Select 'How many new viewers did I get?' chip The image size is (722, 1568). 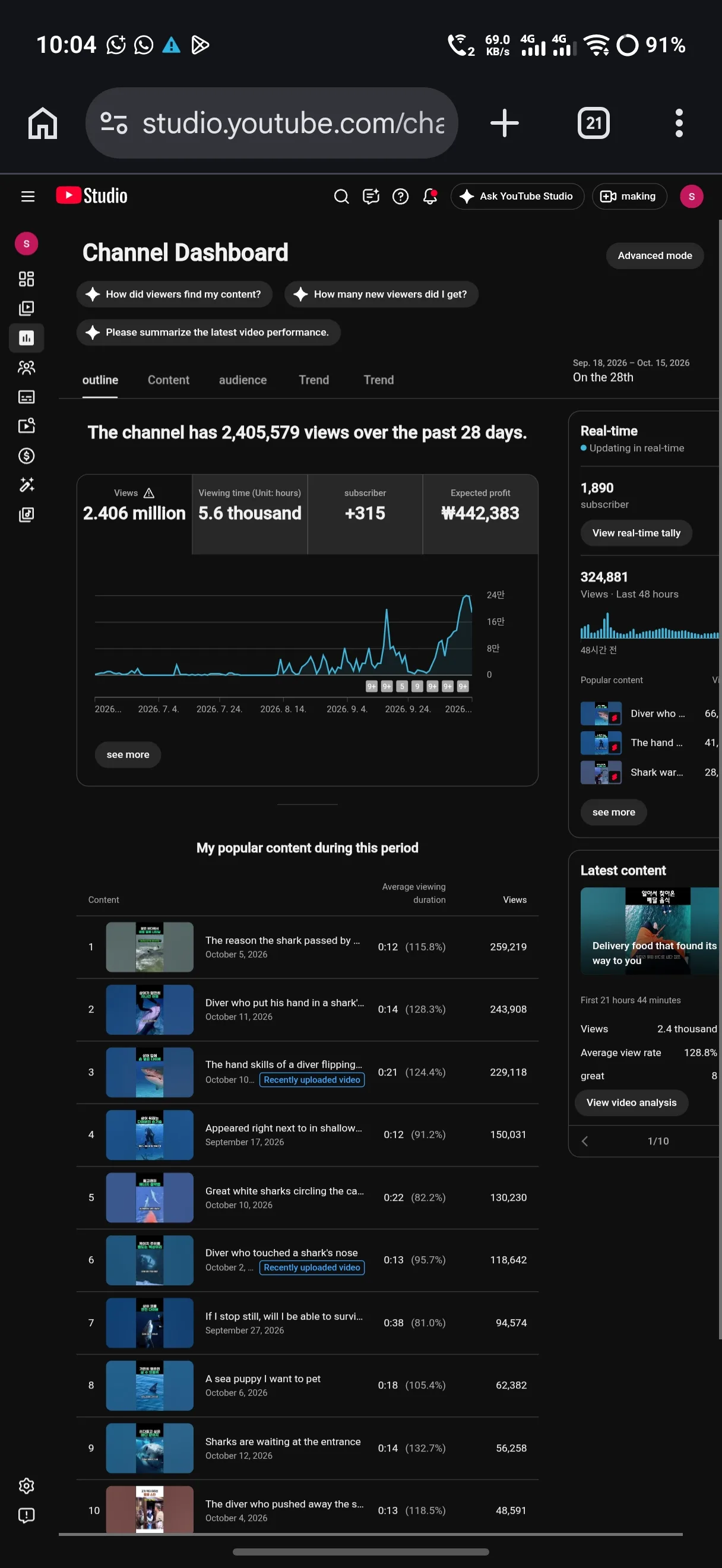[x=381, y=294]
